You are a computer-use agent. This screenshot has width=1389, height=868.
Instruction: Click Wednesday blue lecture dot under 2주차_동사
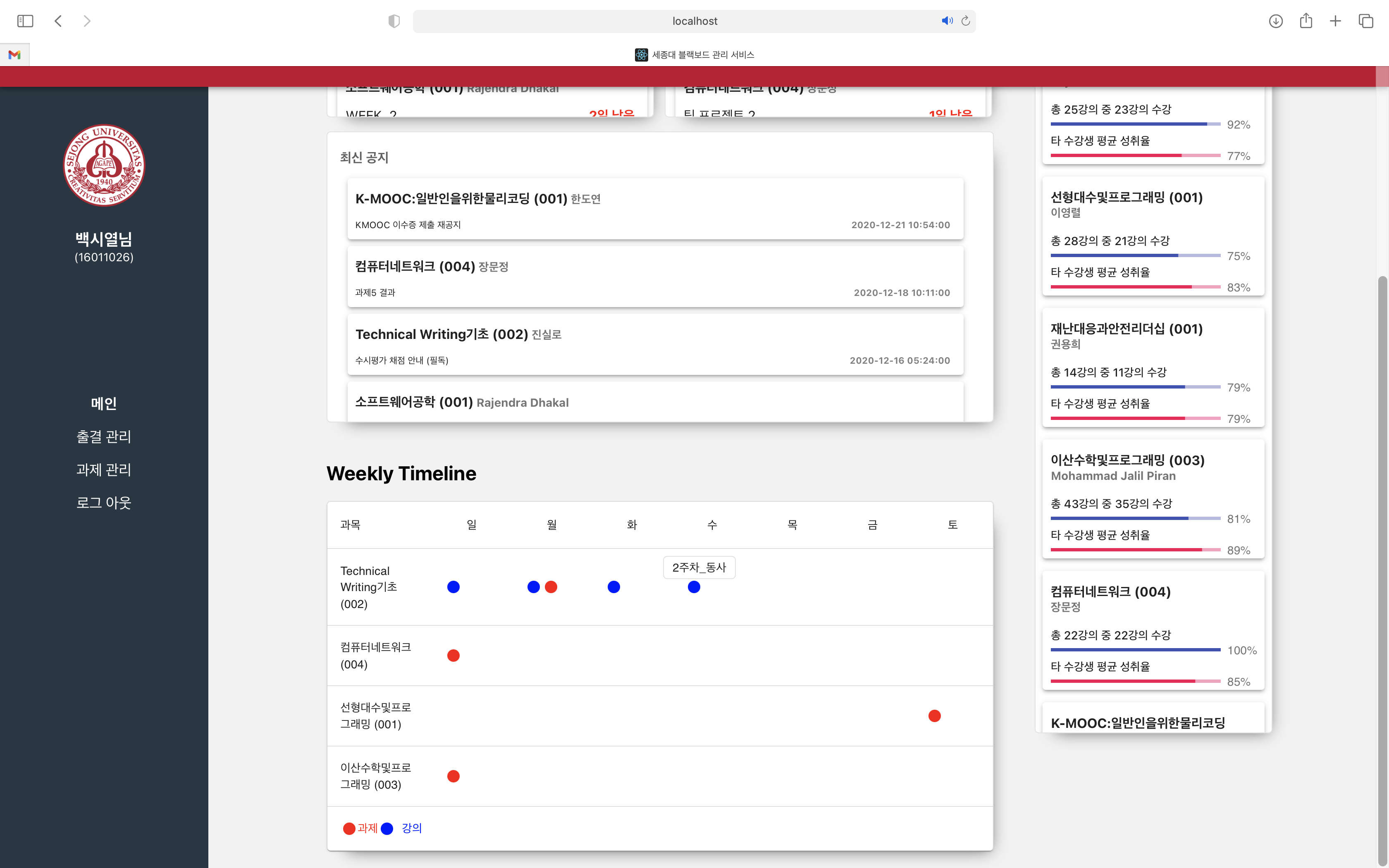click(x=694, y=587)
